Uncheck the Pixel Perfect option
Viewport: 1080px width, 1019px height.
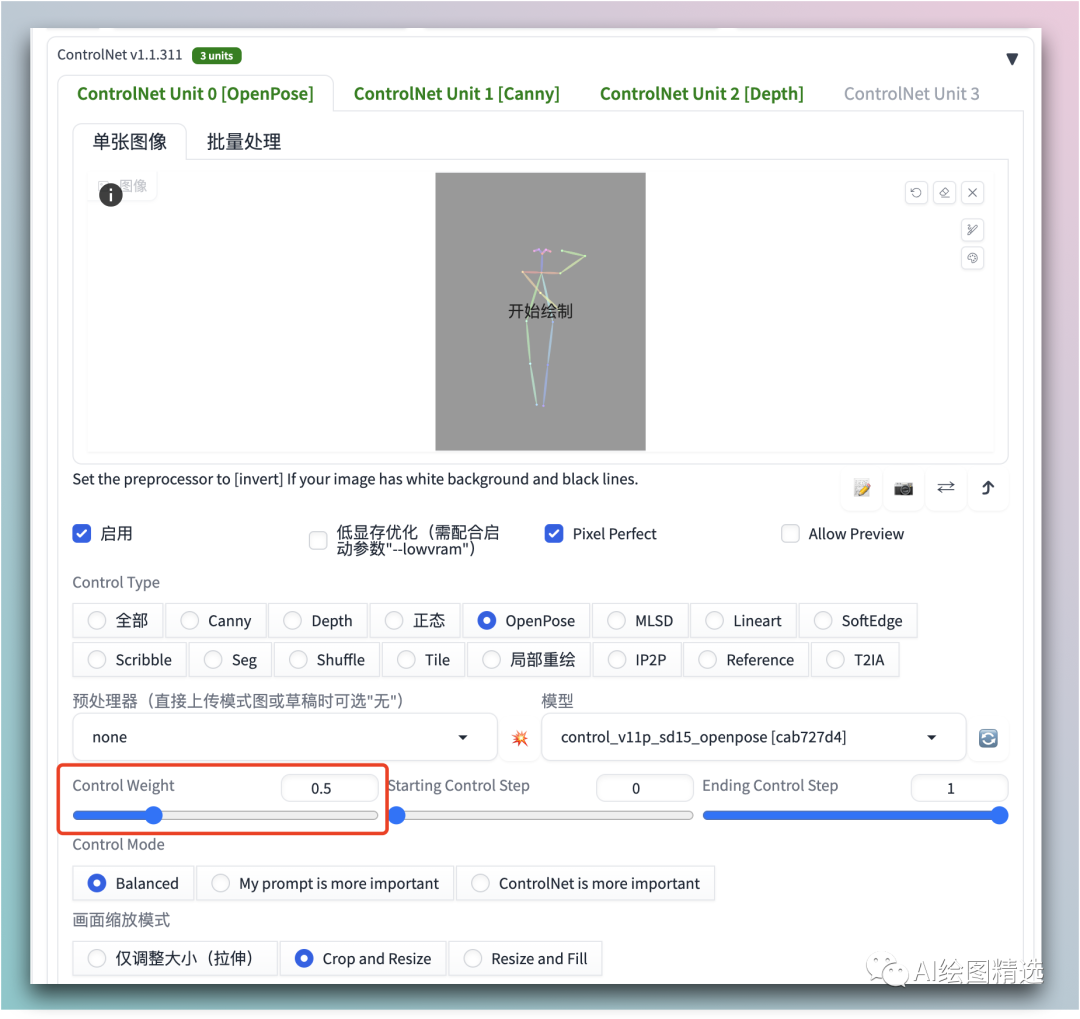point(554,533)
